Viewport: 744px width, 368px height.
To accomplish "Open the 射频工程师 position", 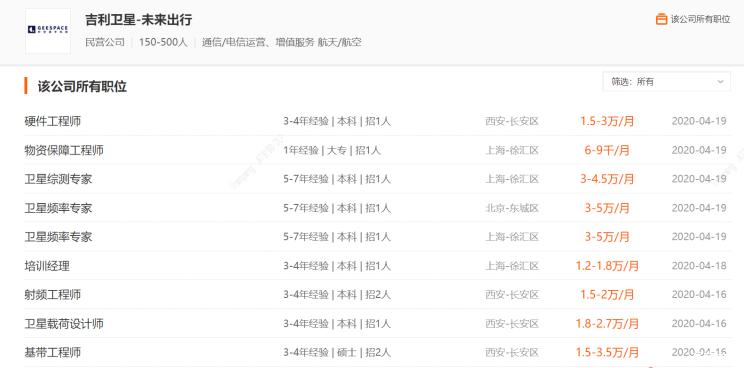I will pos(53,295).
